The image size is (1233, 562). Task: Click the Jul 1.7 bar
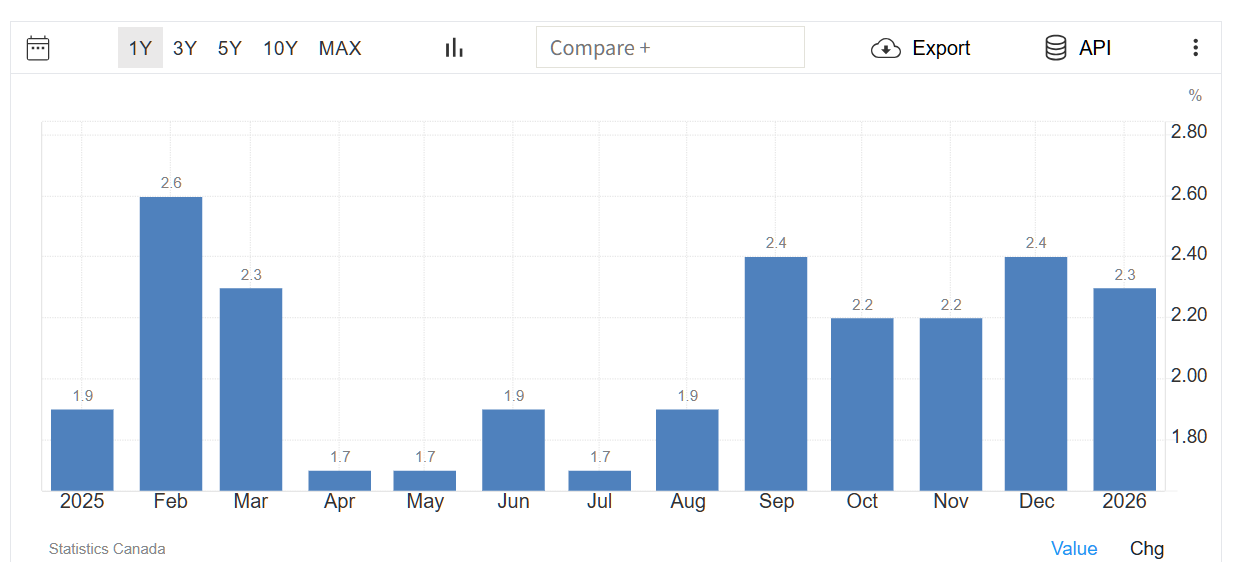coord(600,480)
